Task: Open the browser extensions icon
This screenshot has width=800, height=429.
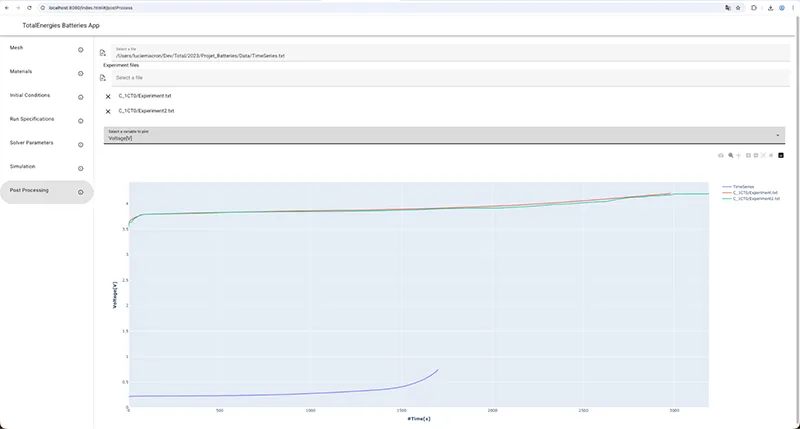Action: tap(754, 8)
